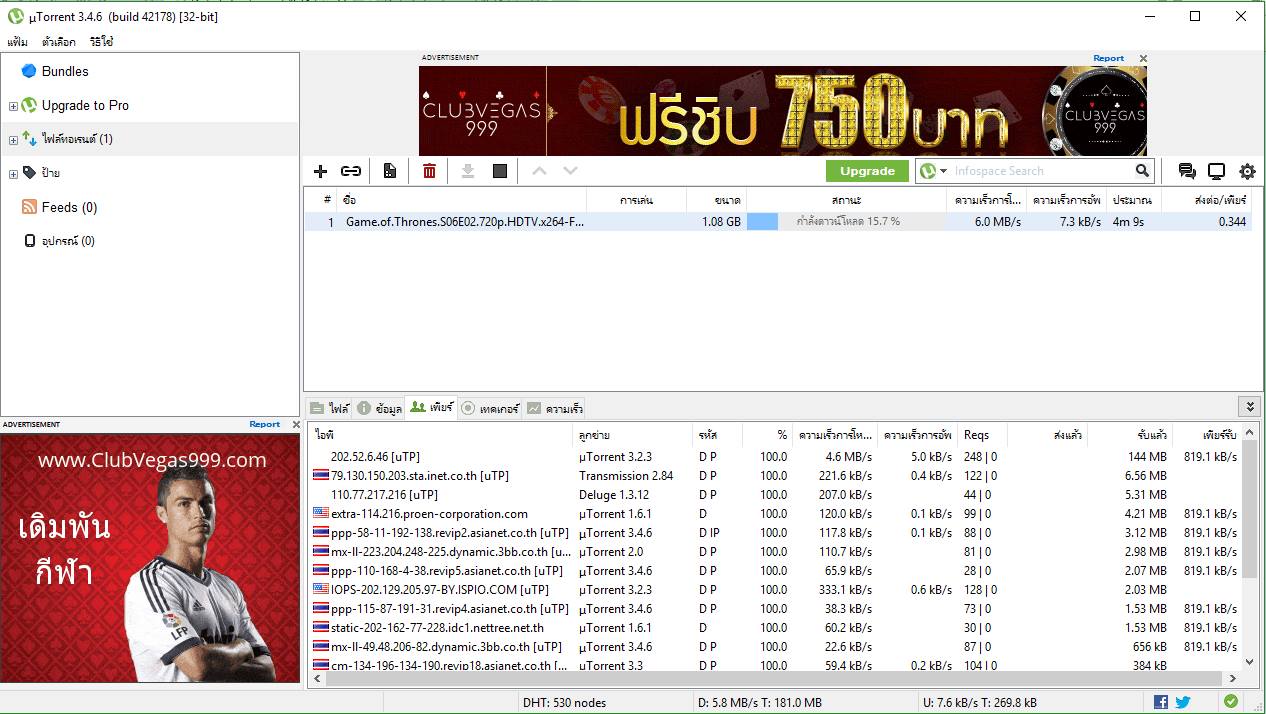The width and height of the screenshot is (1266, 714).
Task: Open the chat bubbles icon in toolbar
Action: (x=1187, y=171)
